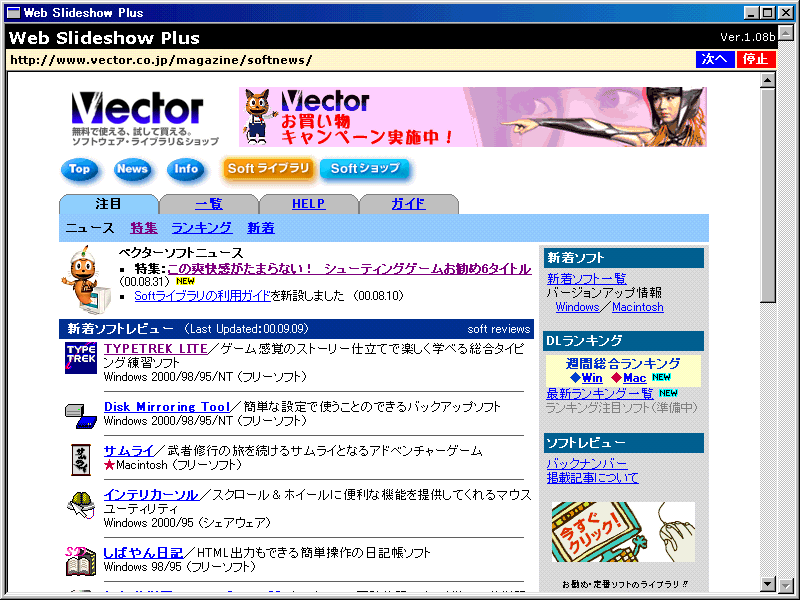Open the 掲載記事について link
Viewport: 800px width, 600px height.
click(592, 478)
